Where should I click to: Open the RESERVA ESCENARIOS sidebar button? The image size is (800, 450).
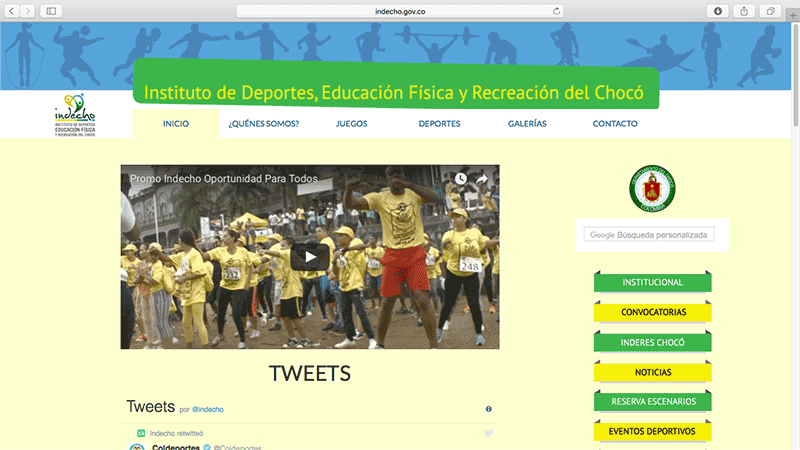click(x=653, y=402)
